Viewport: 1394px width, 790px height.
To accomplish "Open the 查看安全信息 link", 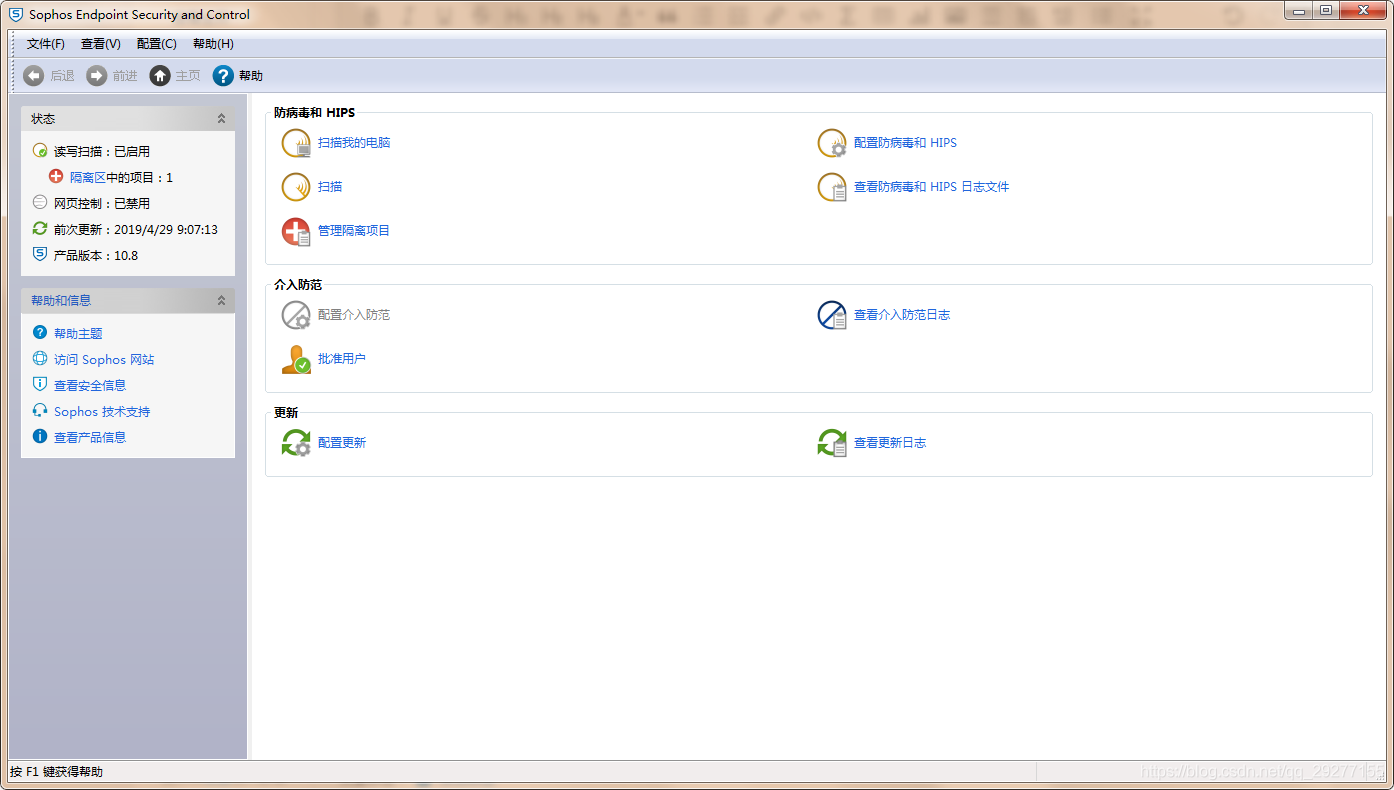I will tap(90, 386).
